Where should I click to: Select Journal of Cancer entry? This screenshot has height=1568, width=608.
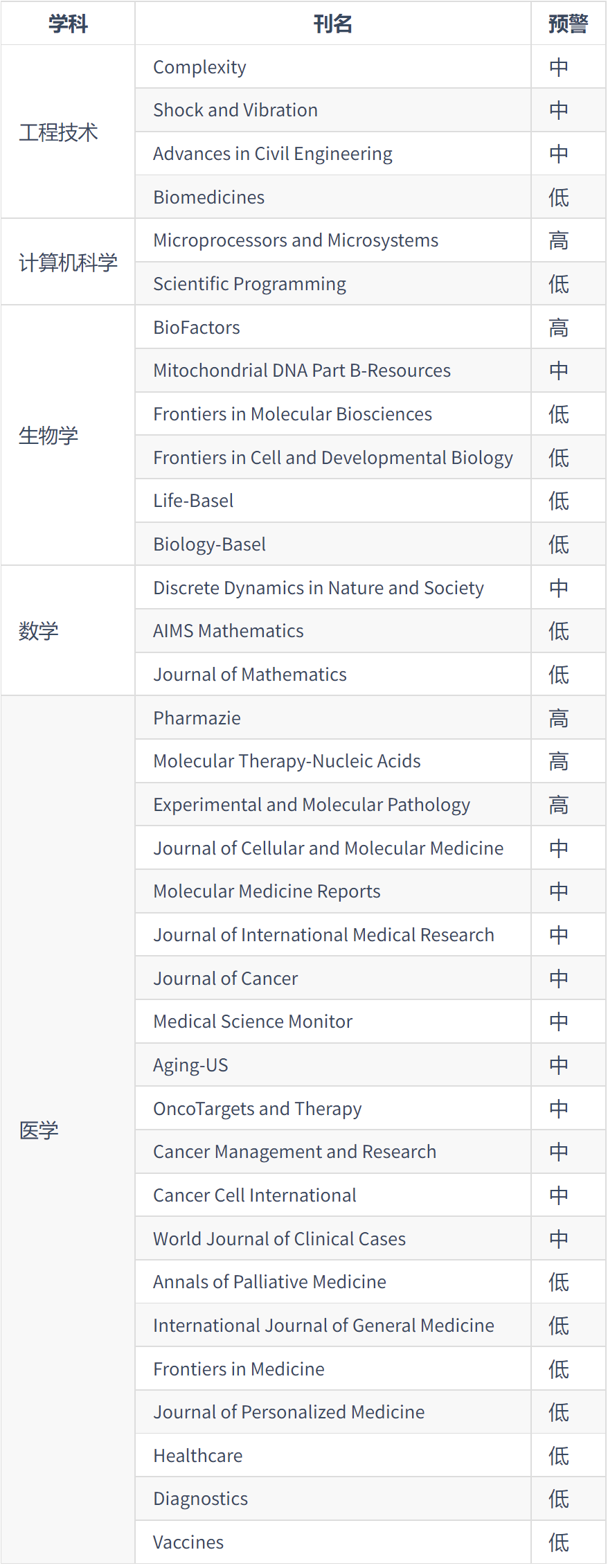coord(226,979)
